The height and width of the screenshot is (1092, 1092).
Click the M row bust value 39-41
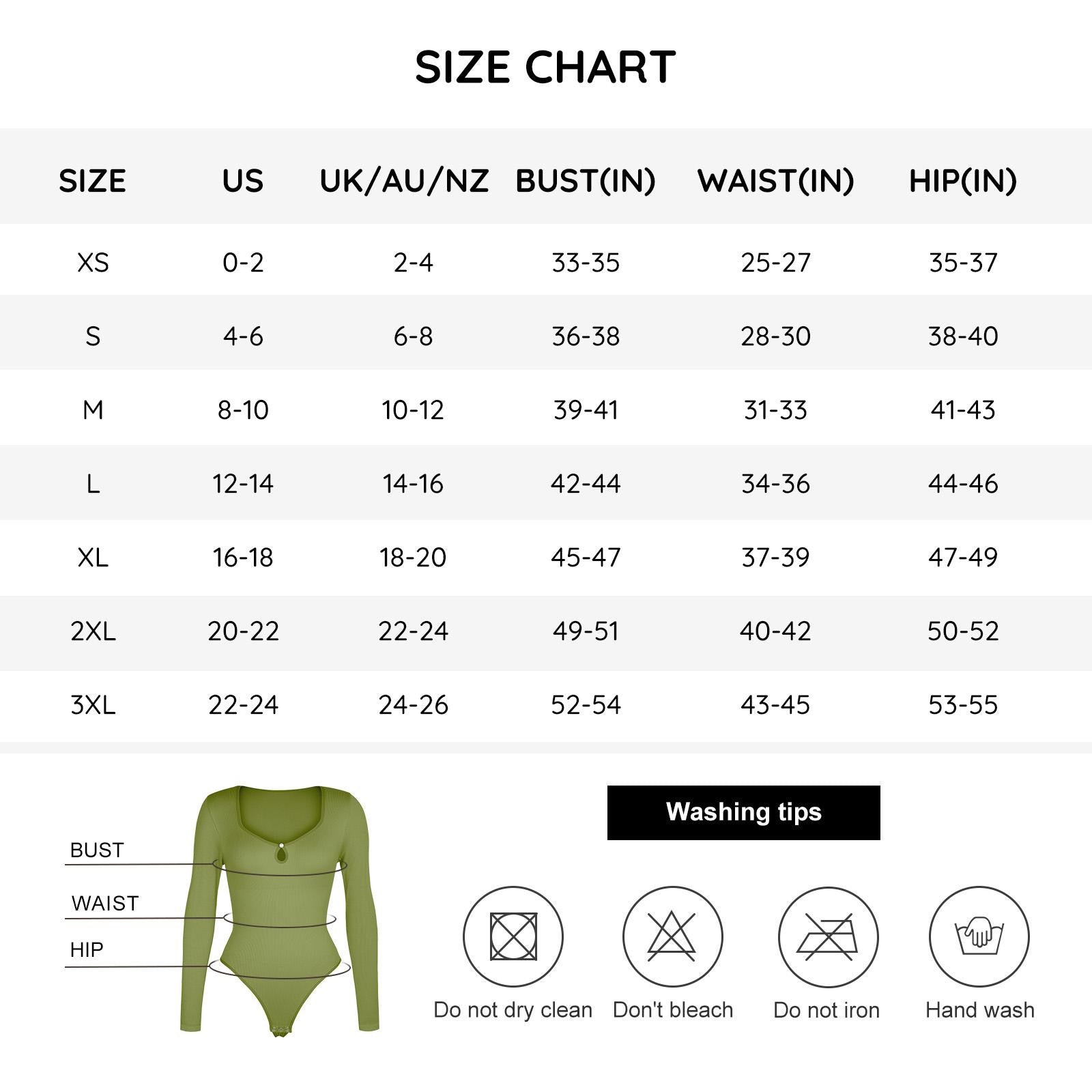(x=586, y=410)
